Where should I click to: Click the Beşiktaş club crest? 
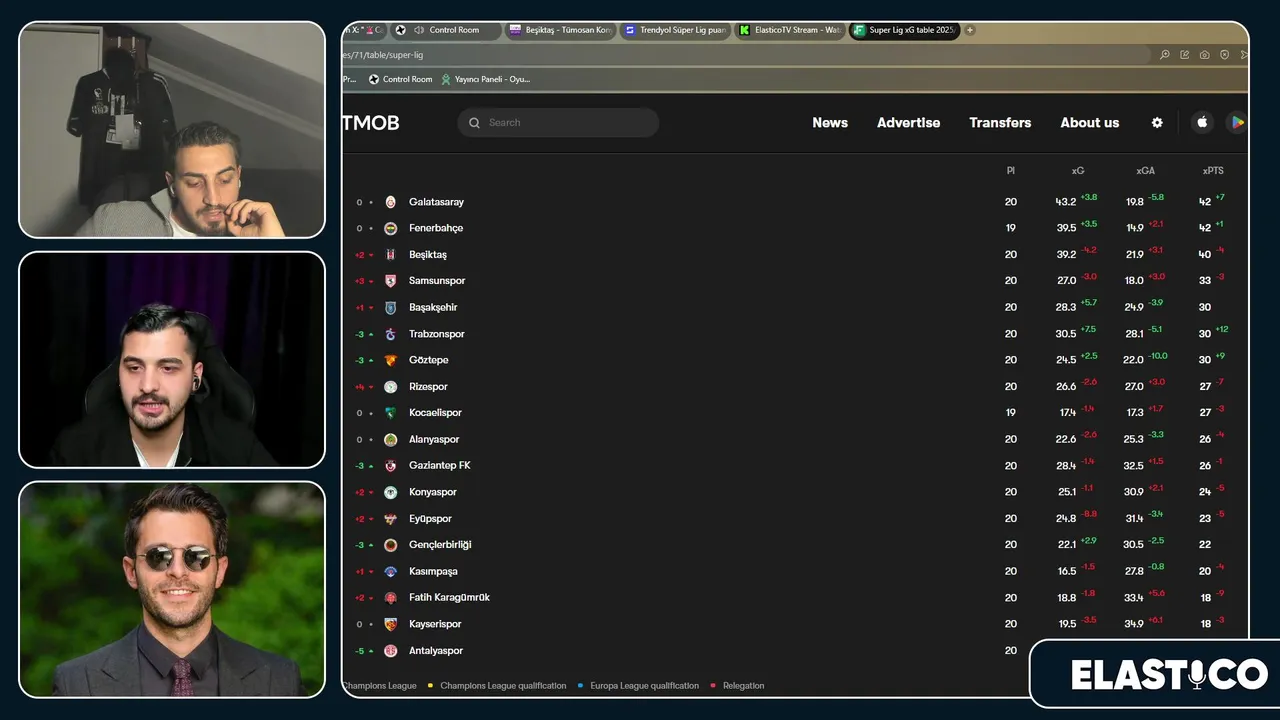(391, 255)
